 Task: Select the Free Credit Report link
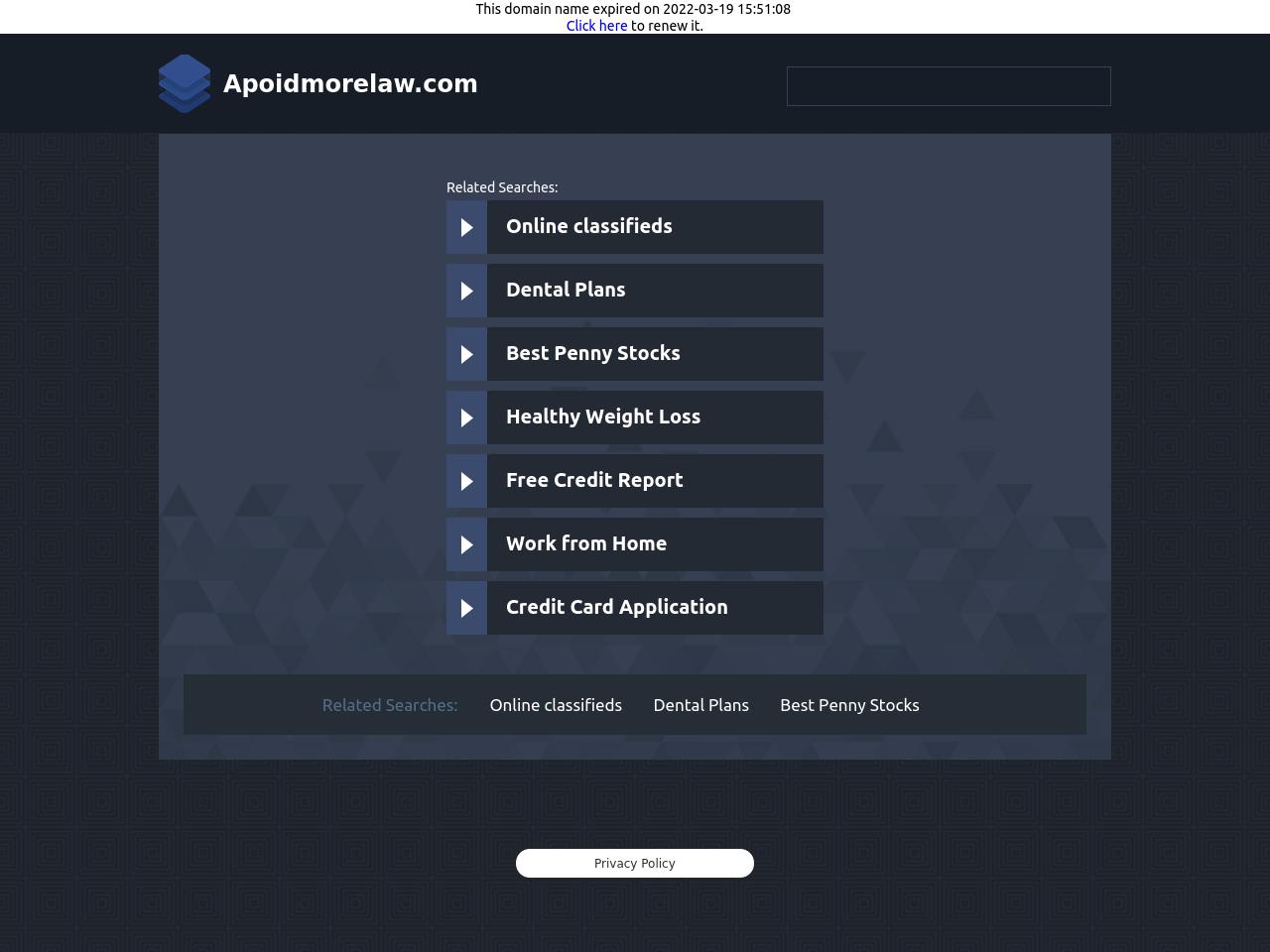594,480
